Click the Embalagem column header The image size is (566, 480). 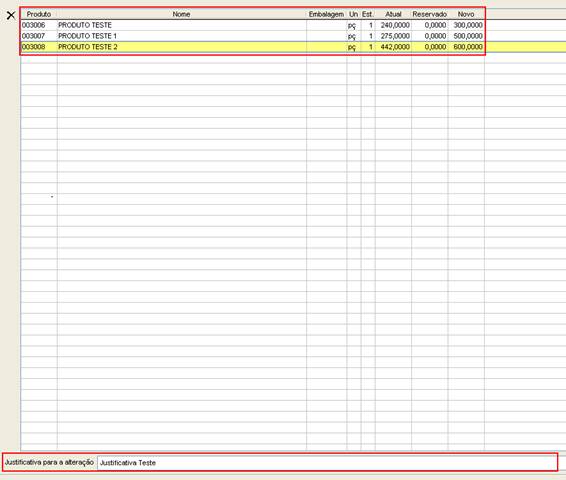(326, 14)
